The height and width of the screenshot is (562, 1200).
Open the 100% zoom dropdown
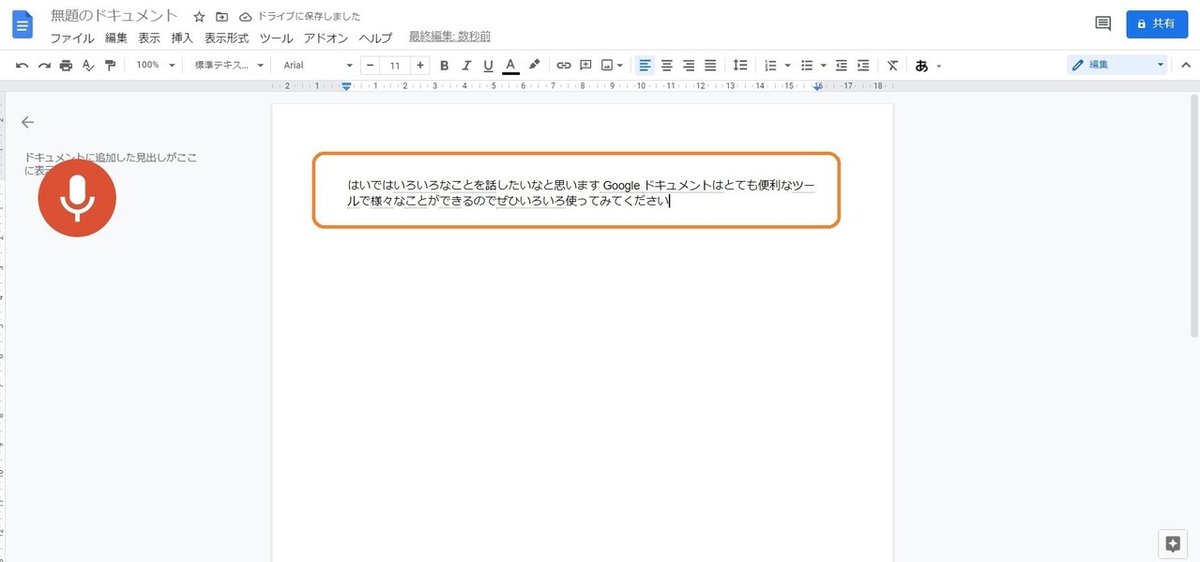coord(156,65)
